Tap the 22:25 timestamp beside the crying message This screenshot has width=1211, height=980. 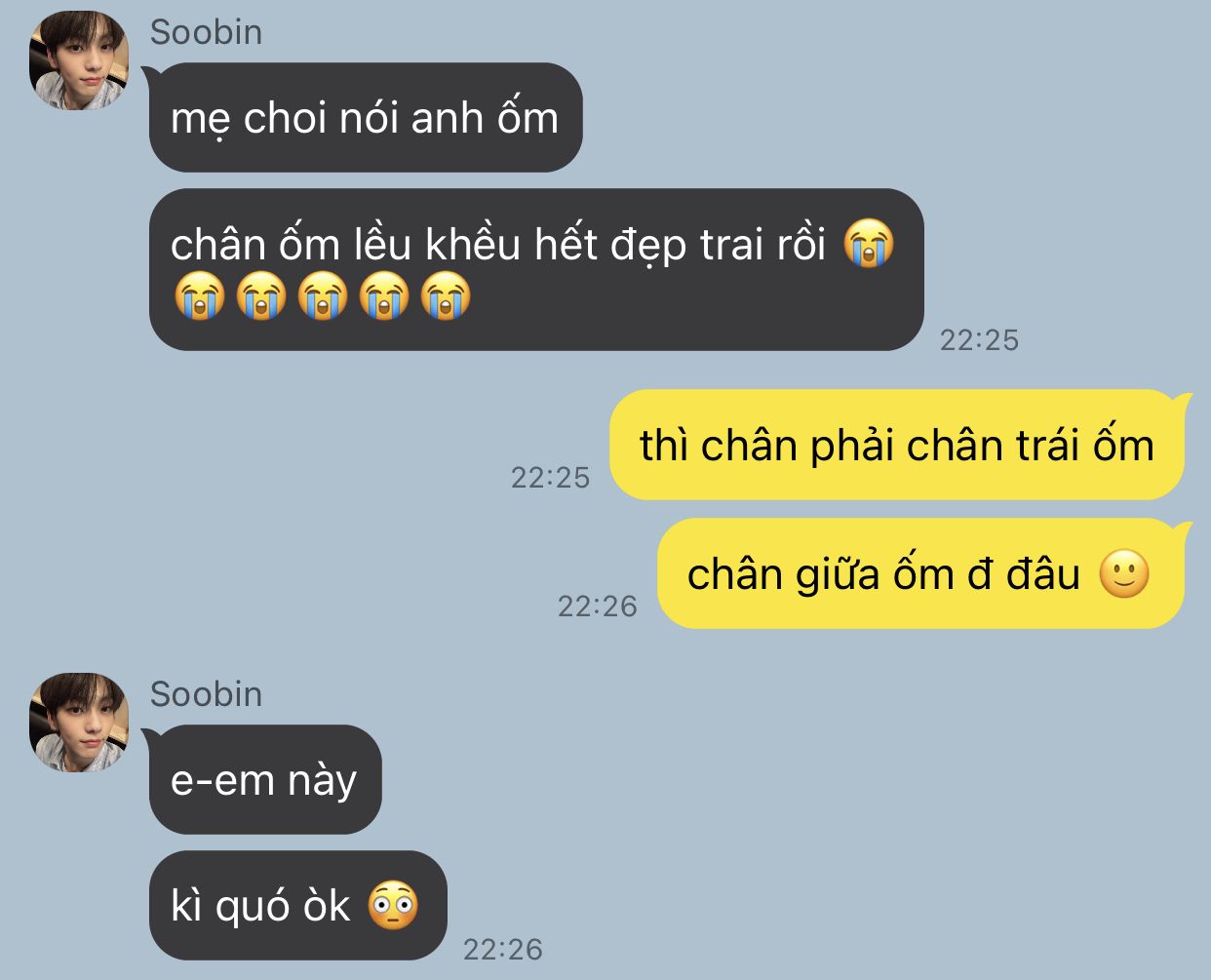point(979,339)
